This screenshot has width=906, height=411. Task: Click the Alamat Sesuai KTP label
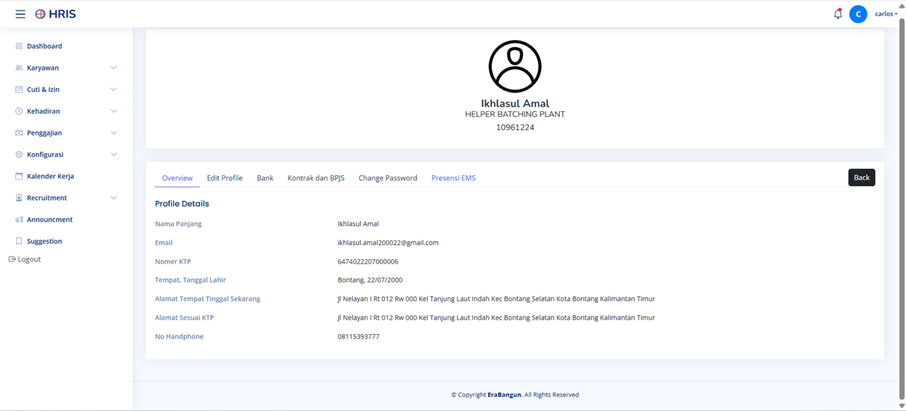[185, 318]
